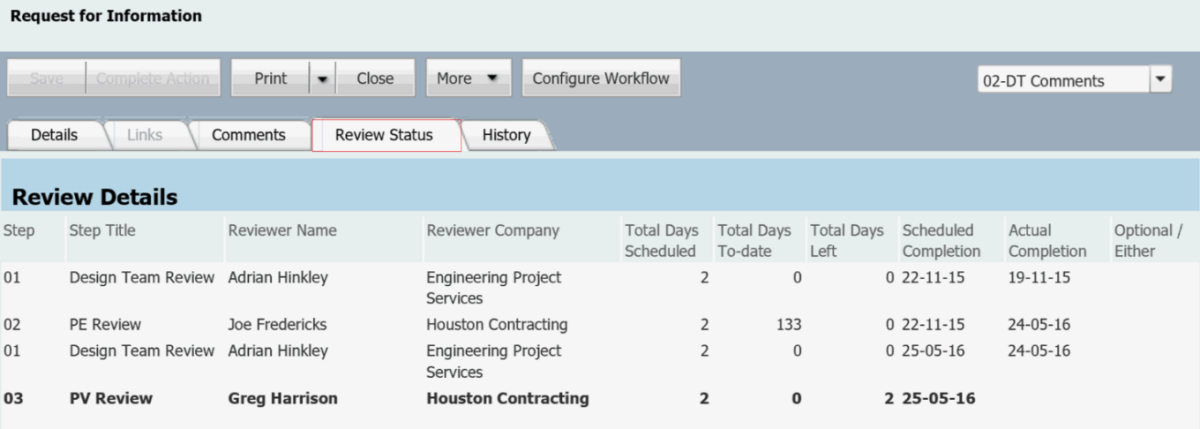Select the Review Status tab
Image resolution: width=1200 pixels, height=429 pixels.
pyautogui.click(x=384, y=135)
